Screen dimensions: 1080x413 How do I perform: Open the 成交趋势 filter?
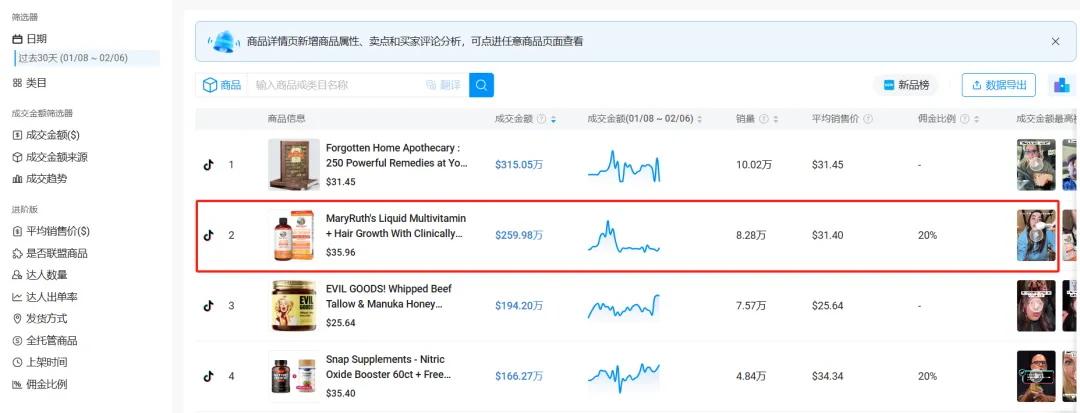click(x=39, y=178)
